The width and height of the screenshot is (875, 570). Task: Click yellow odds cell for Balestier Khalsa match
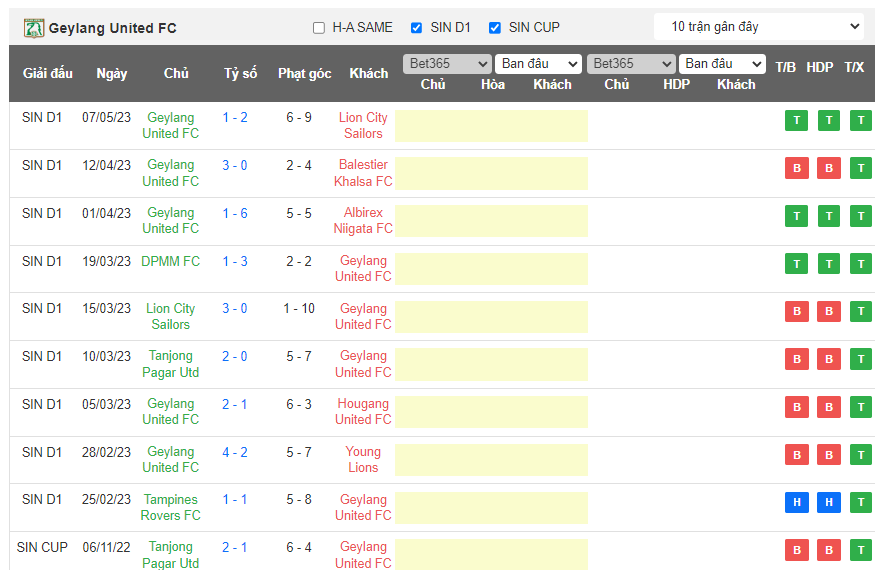coord(491,173)
